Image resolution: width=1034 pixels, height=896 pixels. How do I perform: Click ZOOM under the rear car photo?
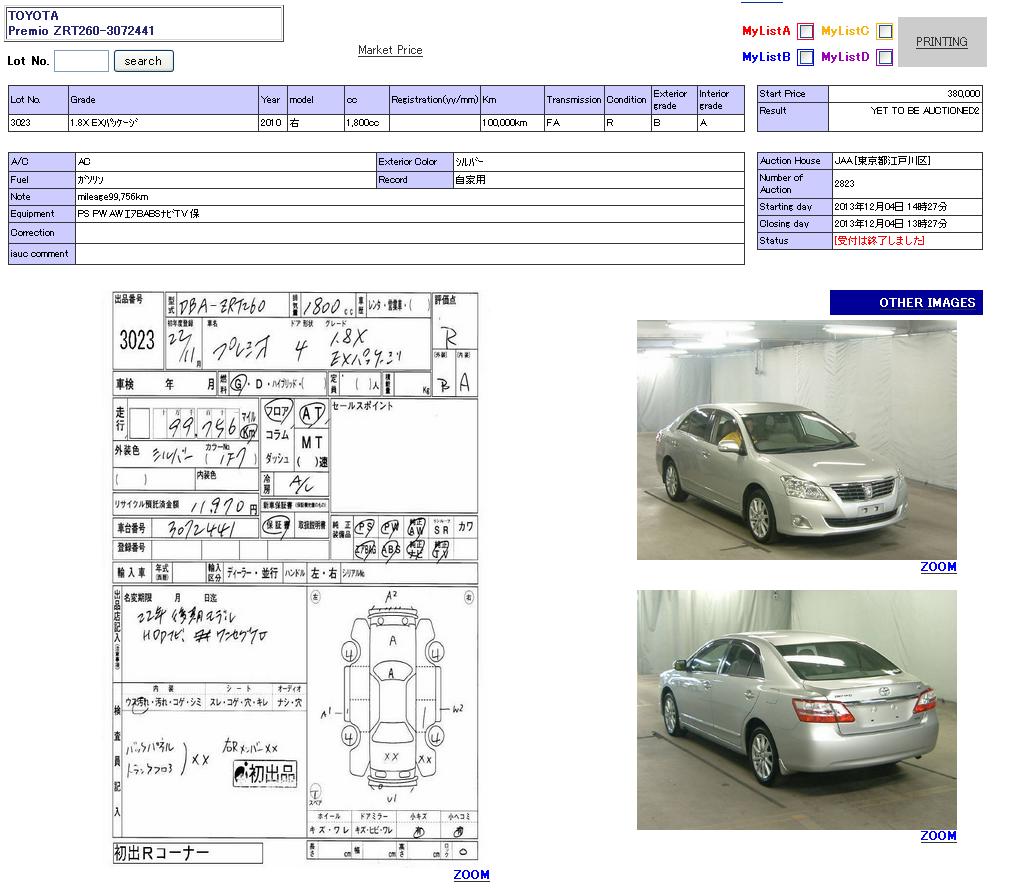[938, 836]
